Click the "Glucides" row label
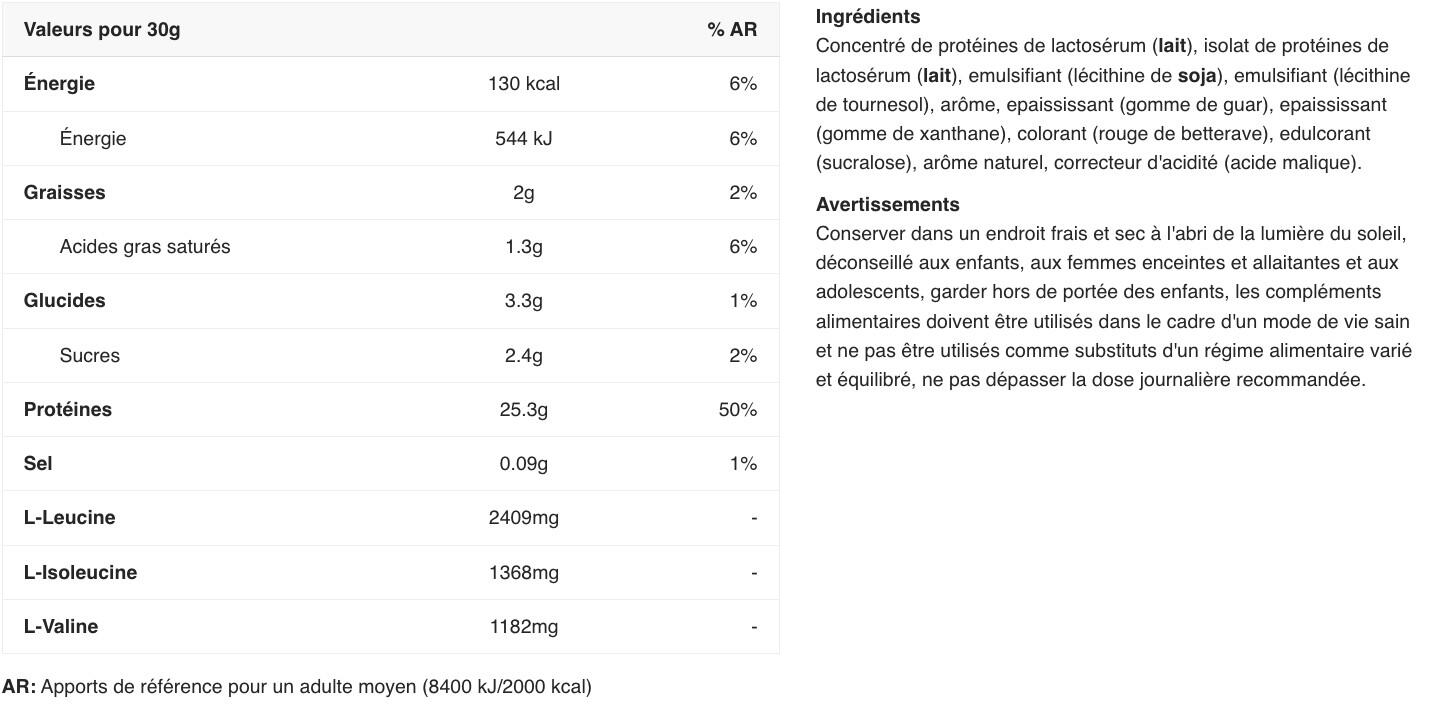The image size is (1430, 708). tap(64, 300)
